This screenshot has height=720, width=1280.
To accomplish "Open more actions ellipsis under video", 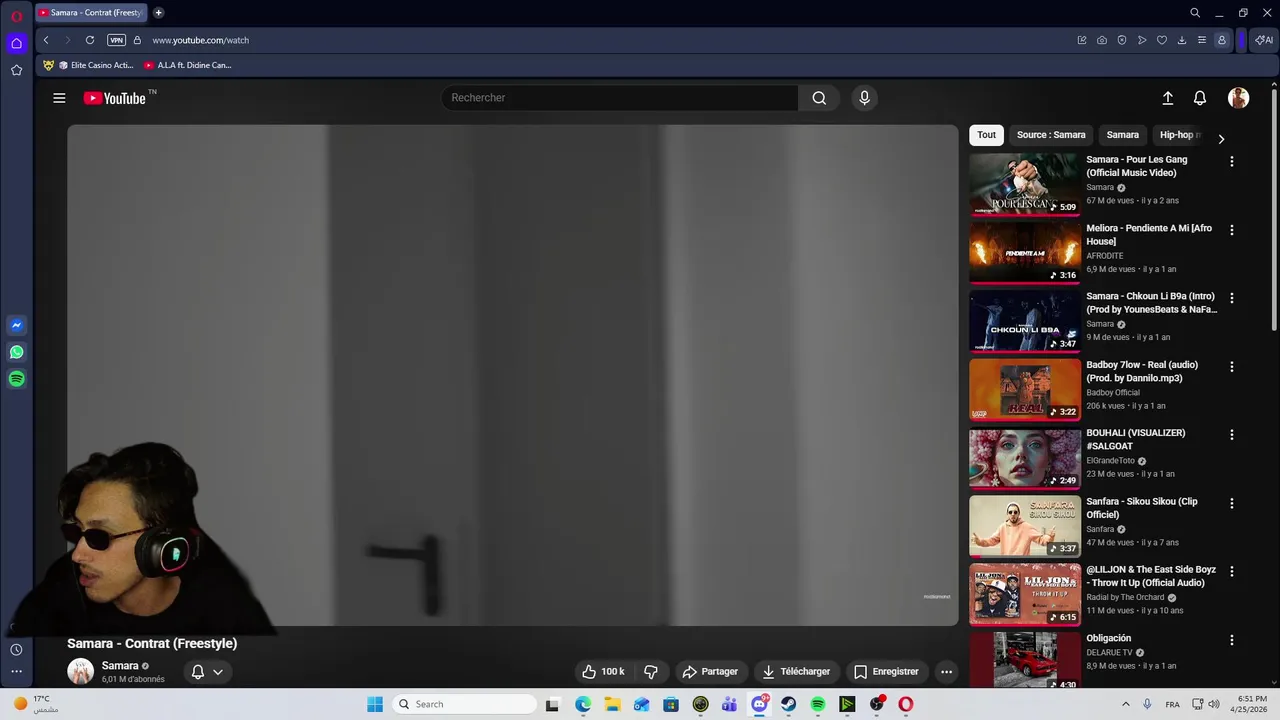I will [946, 672].
